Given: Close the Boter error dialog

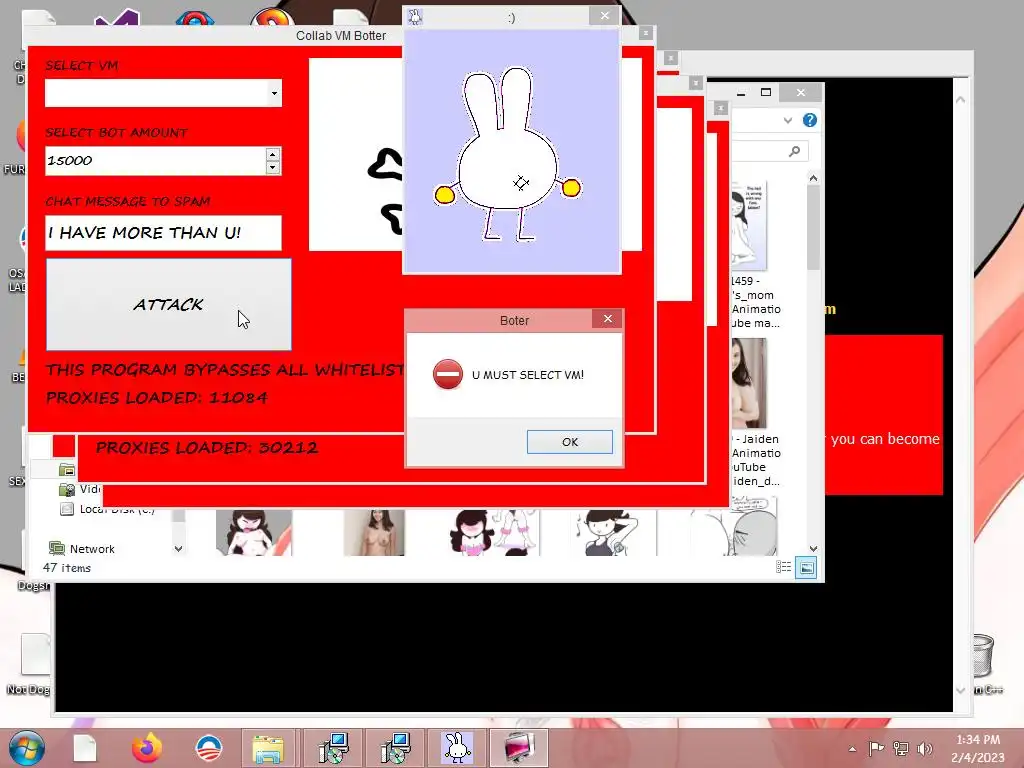Looking at the screenshot, I should click(607, 319).
